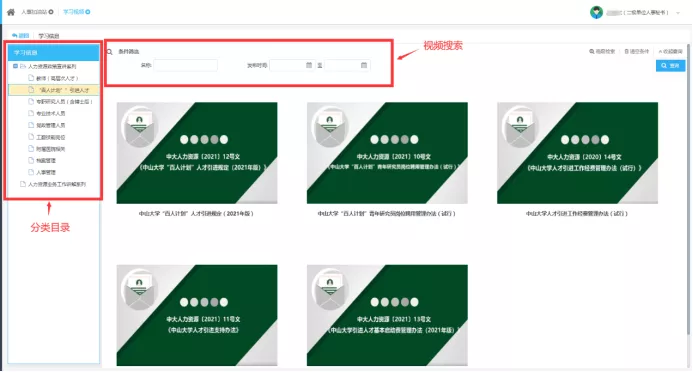Open the start date calendar icon

click(309, 65)
